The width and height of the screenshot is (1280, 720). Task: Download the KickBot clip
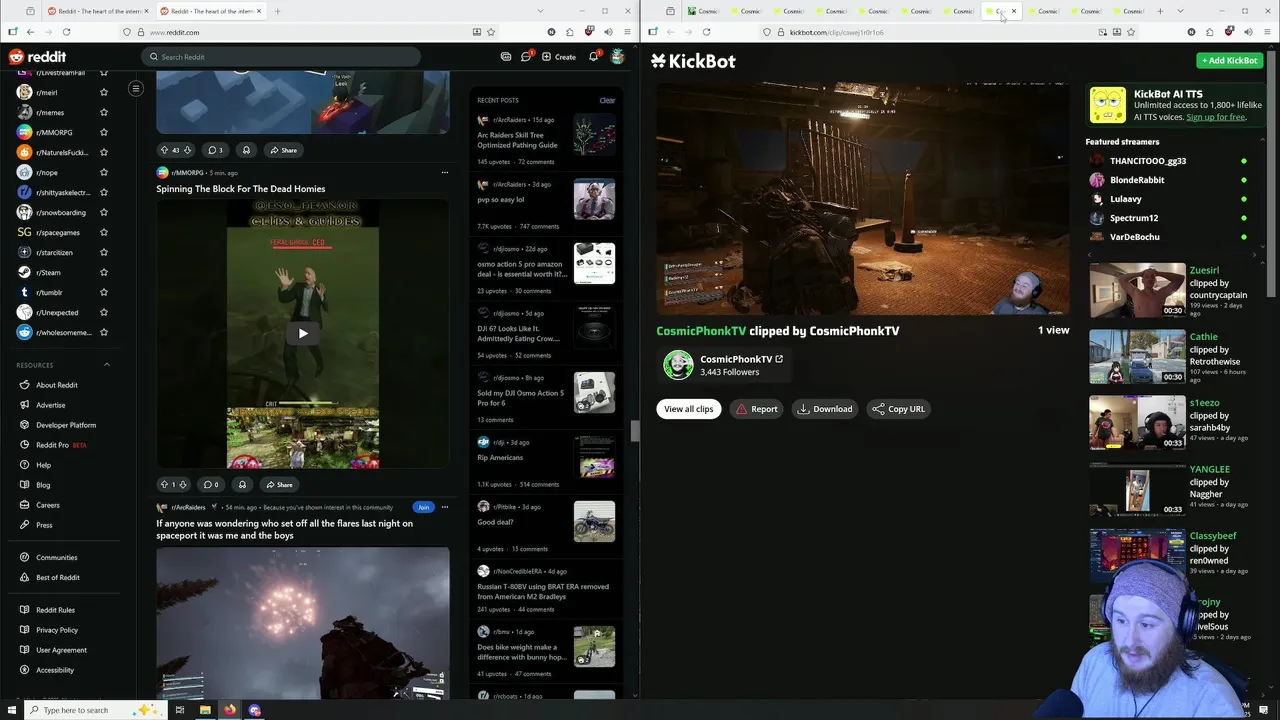click(825, 409)
